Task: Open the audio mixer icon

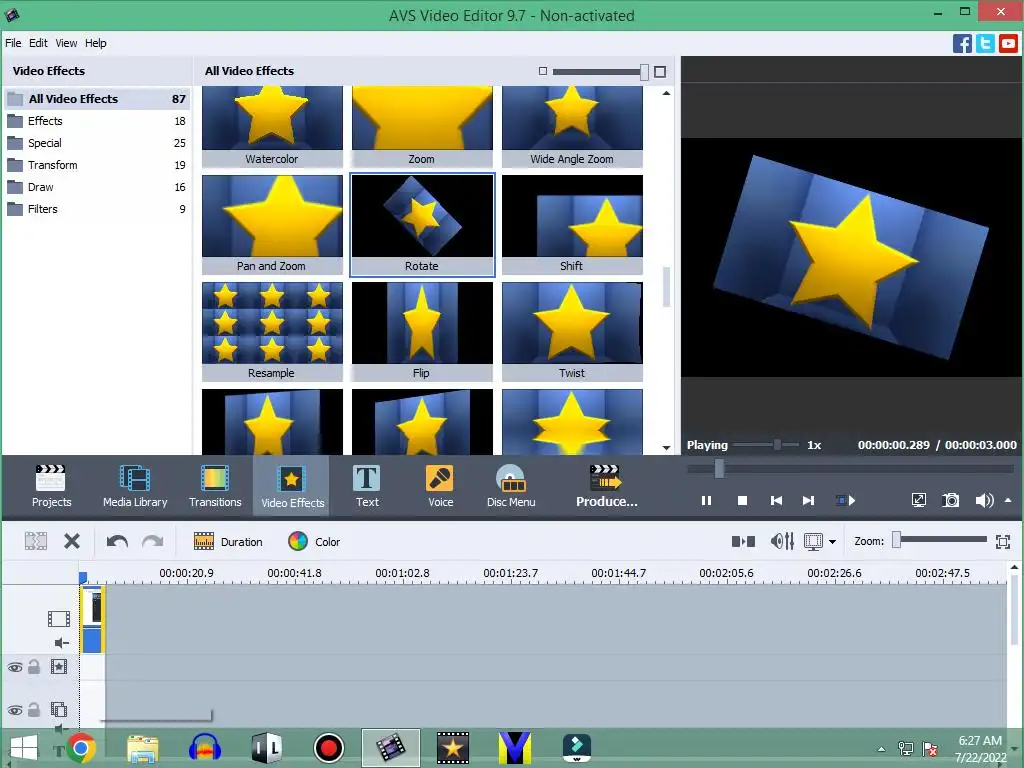Action: tap(782, 541)
